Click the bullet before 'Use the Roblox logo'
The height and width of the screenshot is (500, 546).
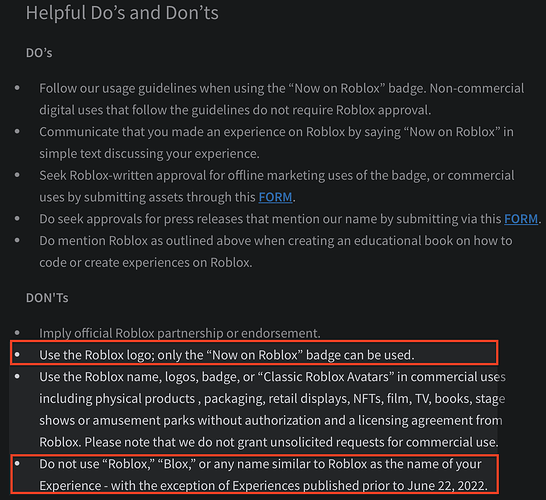click(17, 354)
